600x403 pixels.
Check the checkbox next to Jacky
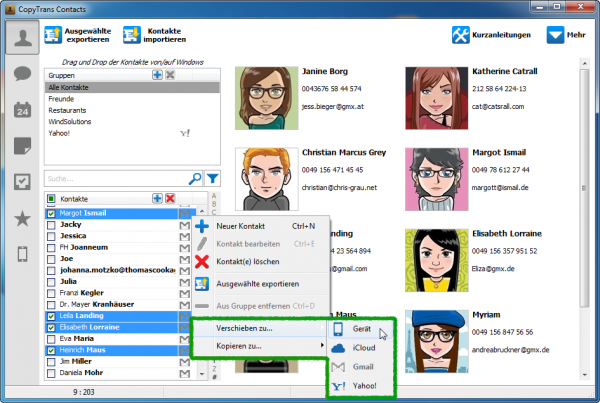tap(51, 227)
